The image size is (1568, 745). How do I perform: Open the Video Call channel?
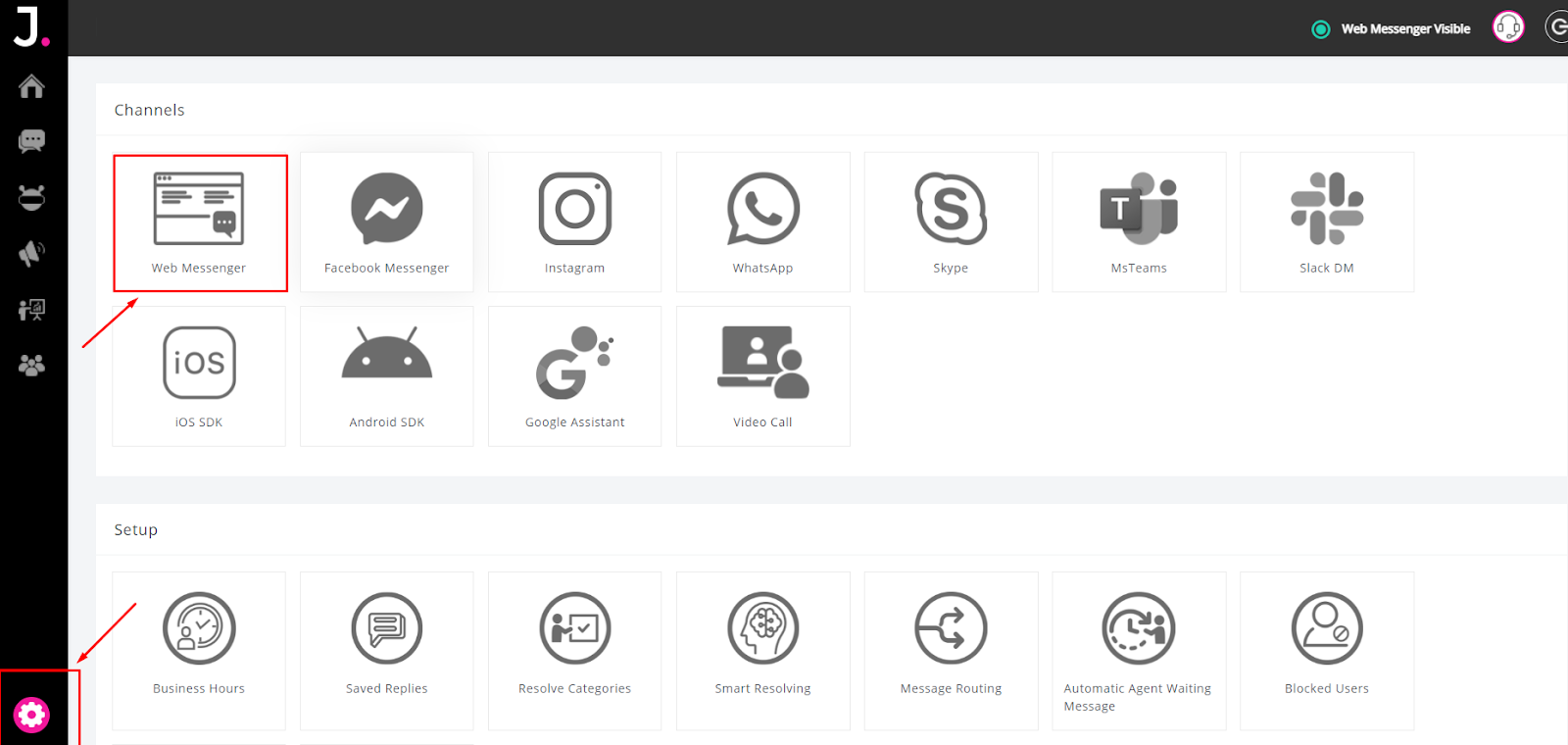763,376
